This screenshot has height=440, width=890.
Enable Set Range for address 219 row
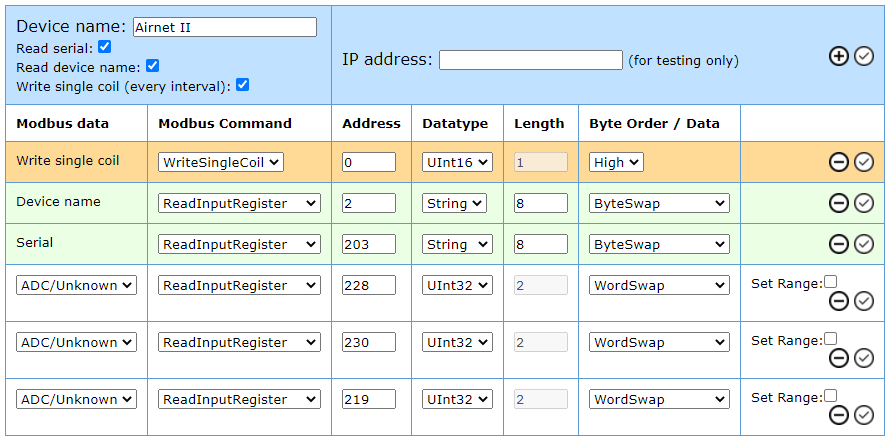pyautogui.click(x=830, y=396)
